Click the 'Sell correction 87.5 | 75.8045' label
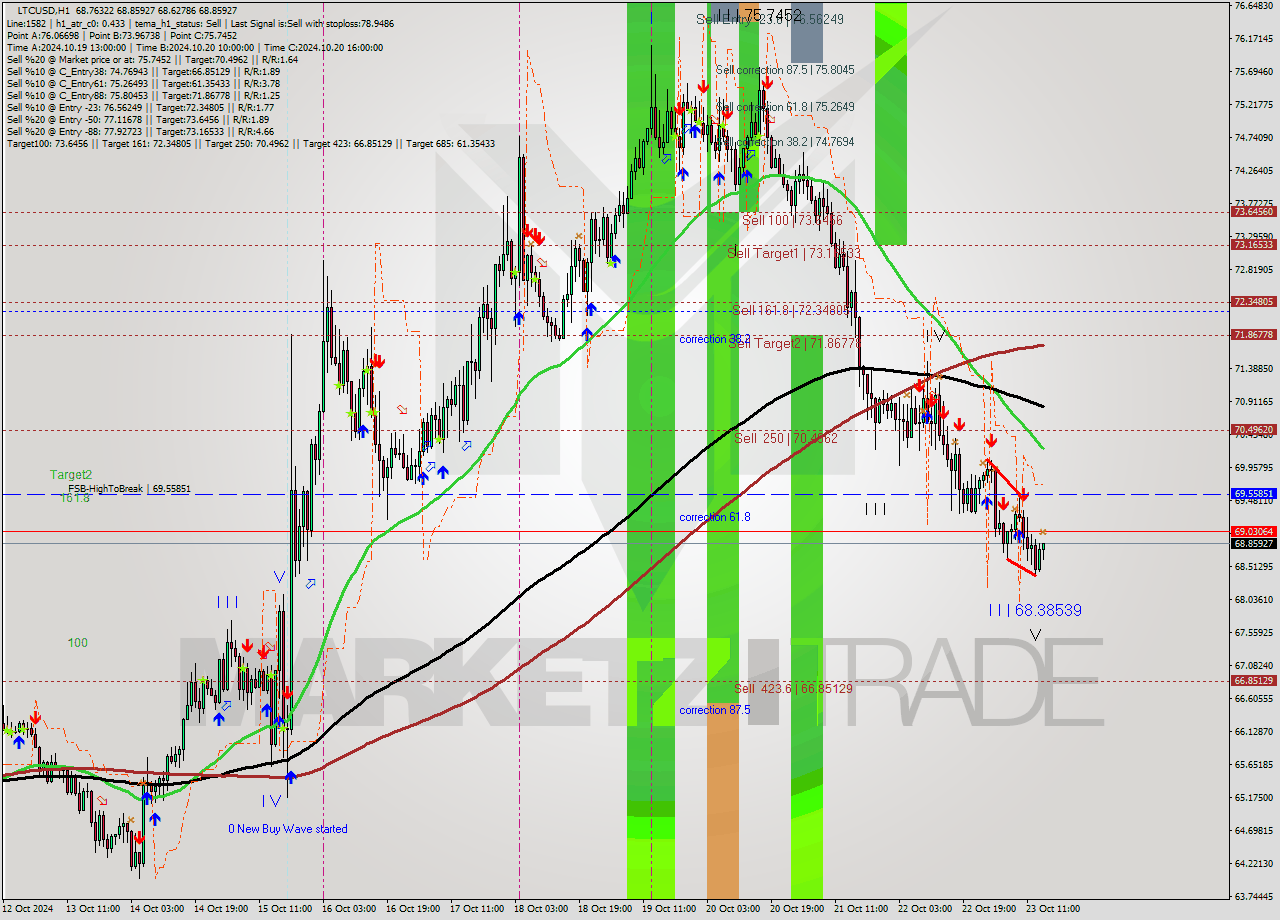This screenshot has width=1280, height=920. (x=785, y=70)
